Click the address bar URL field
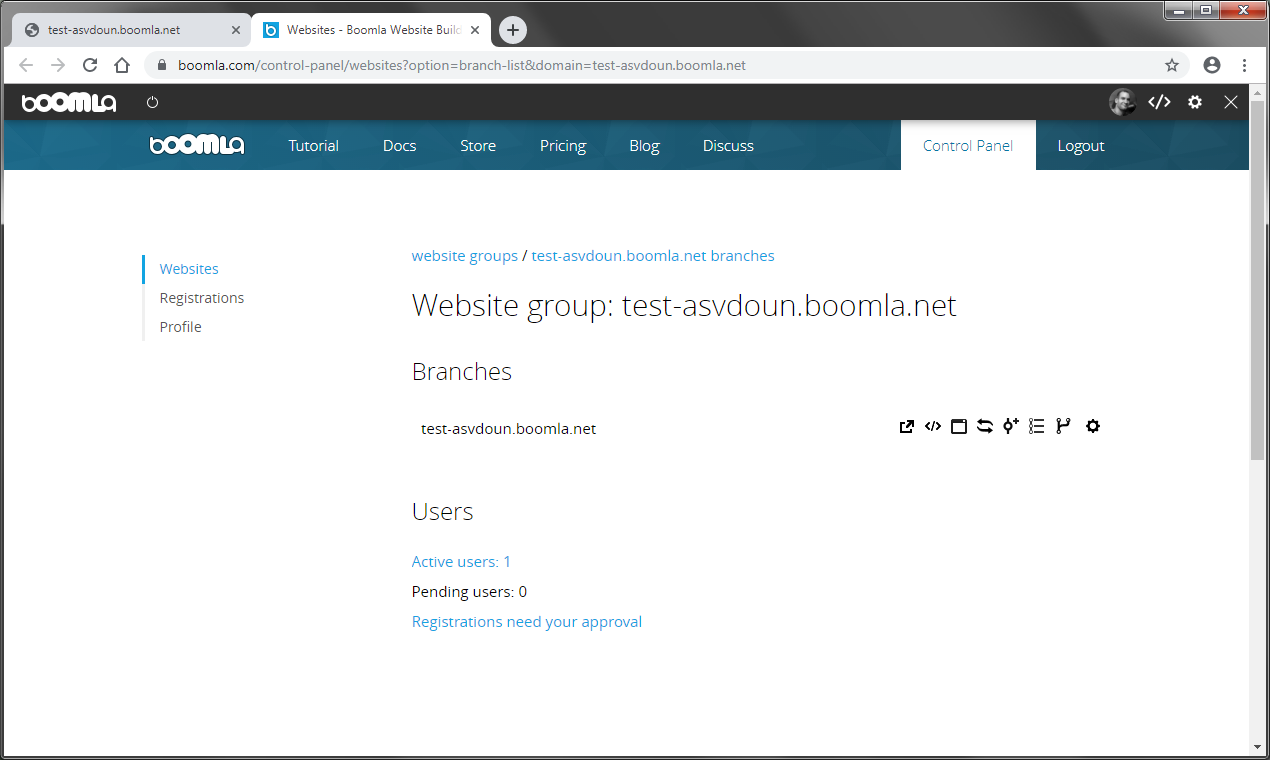This screenshot has height=760, width=1270. tap(667, 65)
